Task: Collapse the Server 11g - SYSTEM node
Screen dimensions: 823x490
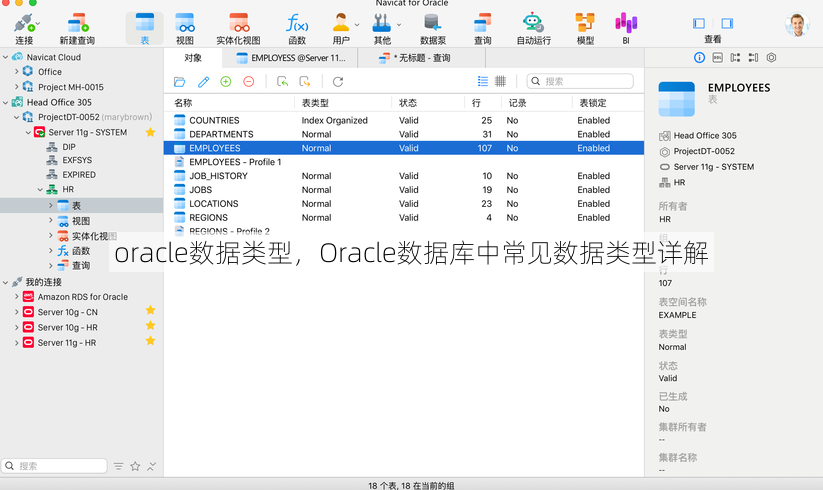Action: coord(28,132)
